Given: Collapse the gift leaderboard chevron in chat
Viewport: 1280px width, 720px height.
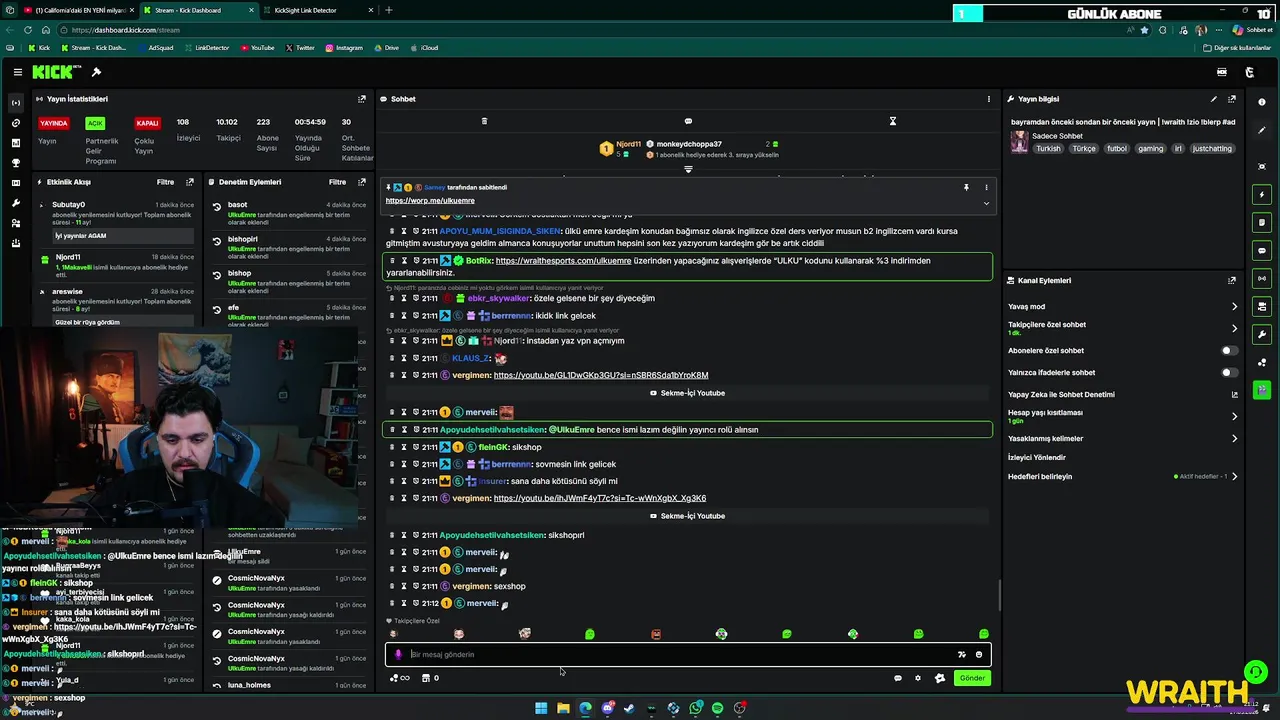Looking at the screenshot, I should coord(688,169).
